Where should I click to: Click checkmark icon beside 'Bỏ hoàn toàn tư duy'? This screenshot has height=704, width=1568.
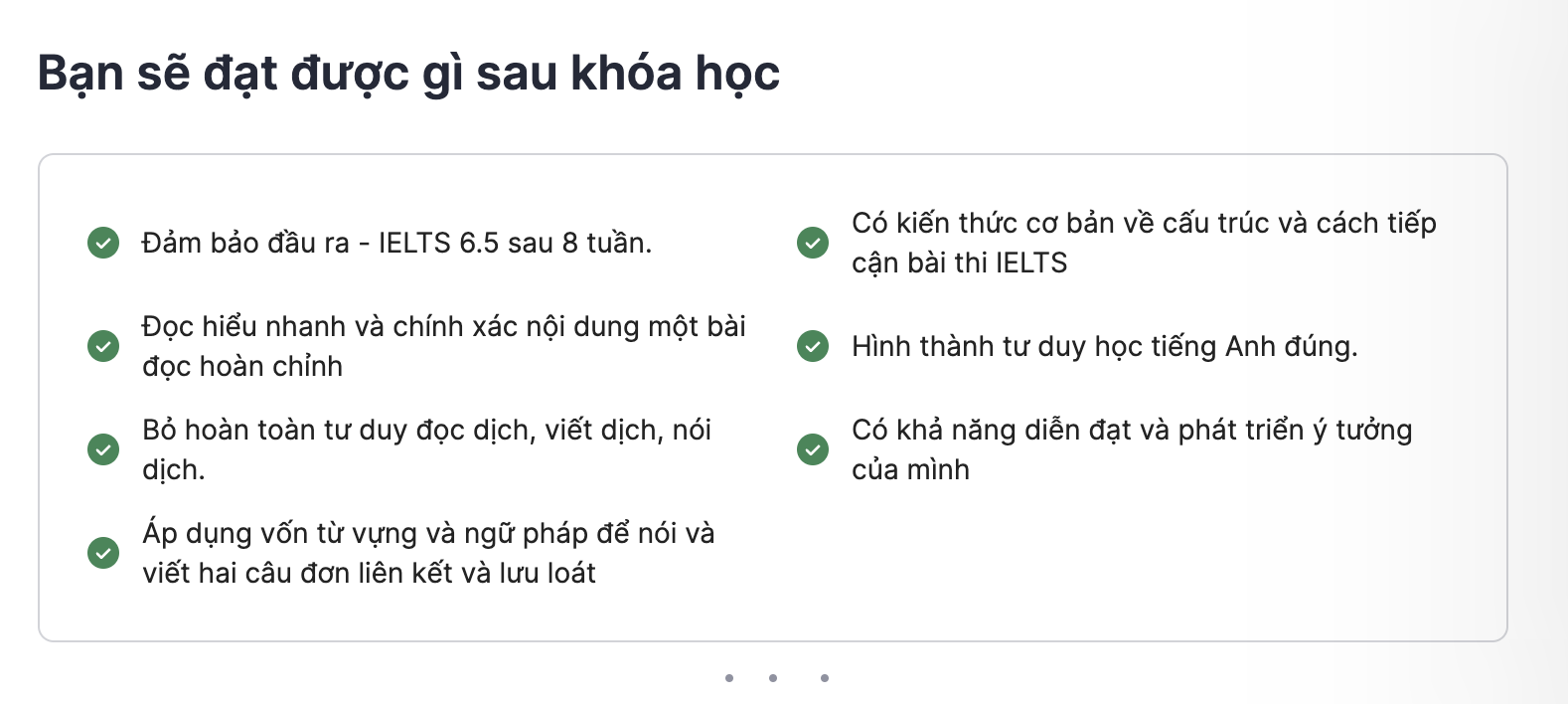[x=103, y=449]
